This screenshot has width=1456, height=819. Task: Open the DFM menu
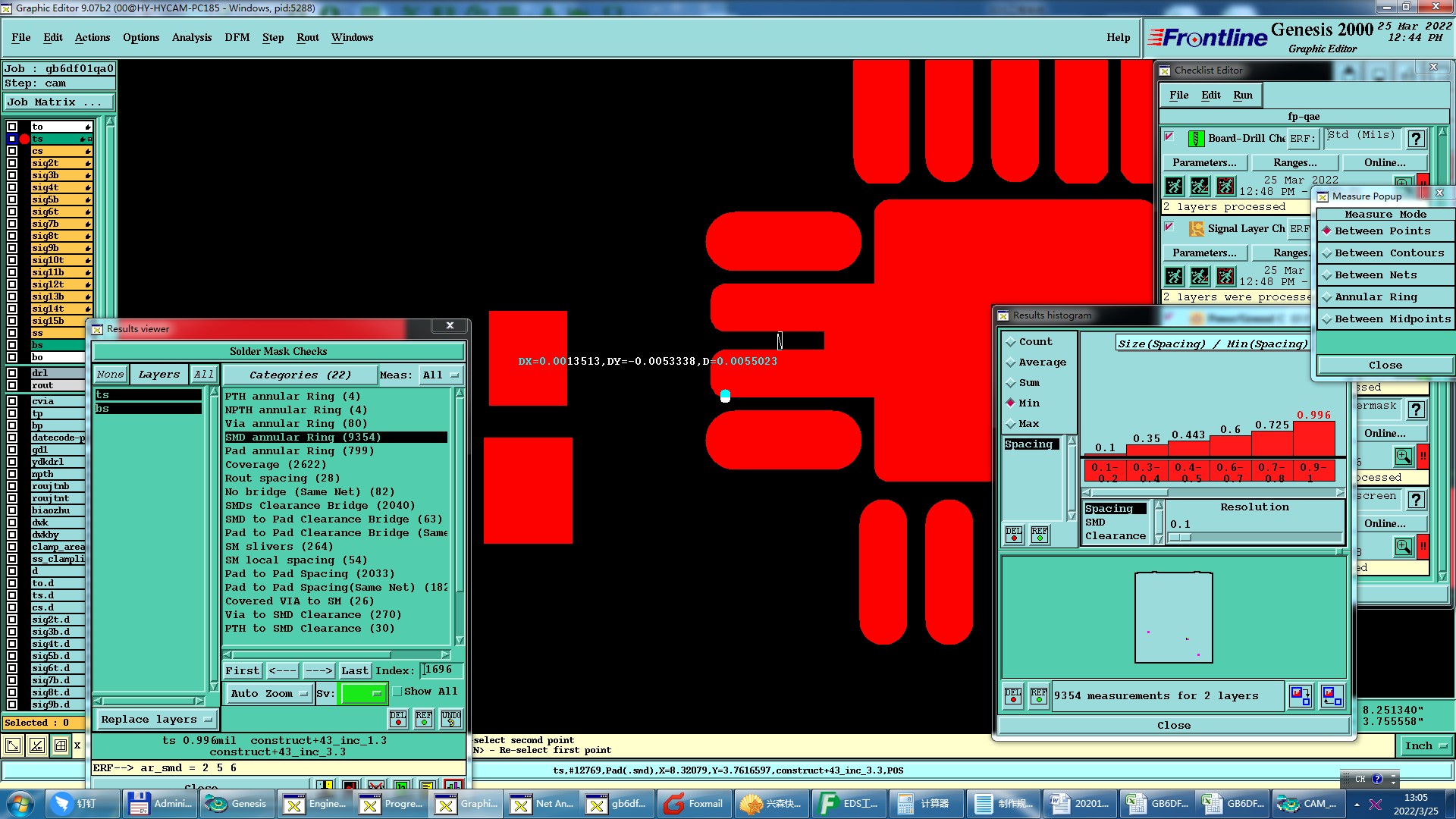click(237, 37)
